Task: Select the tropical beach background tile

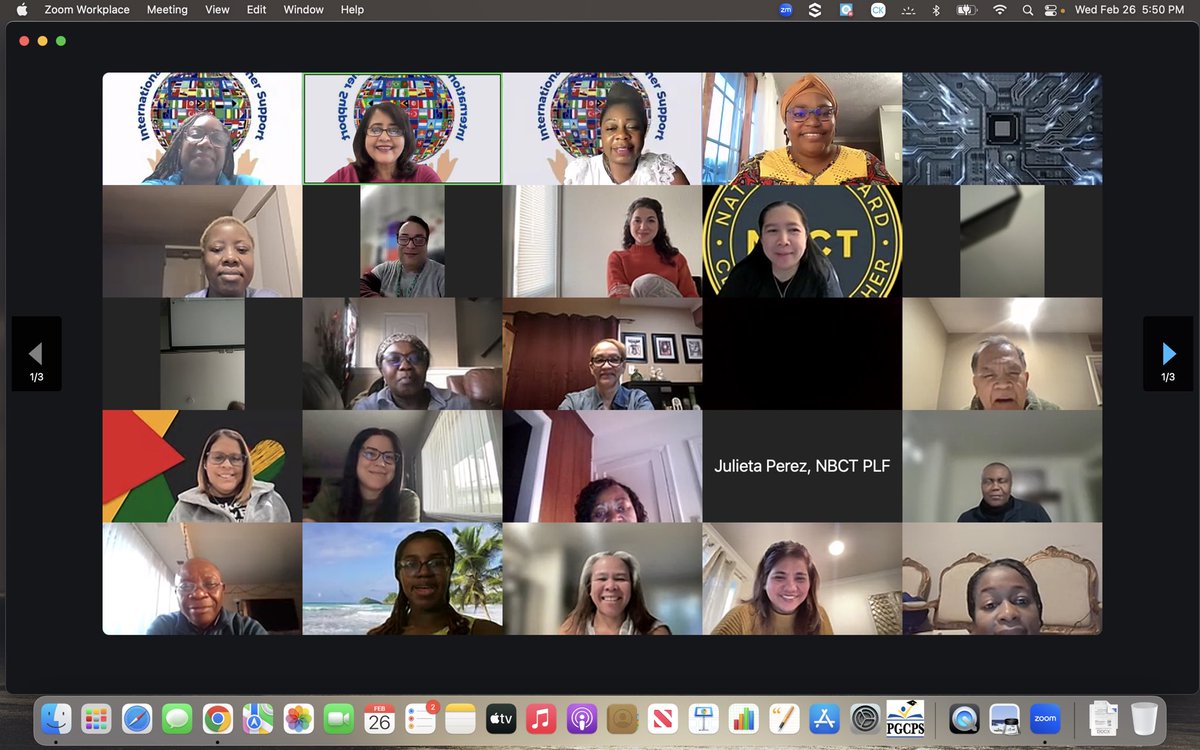Action: pos(402,579)
